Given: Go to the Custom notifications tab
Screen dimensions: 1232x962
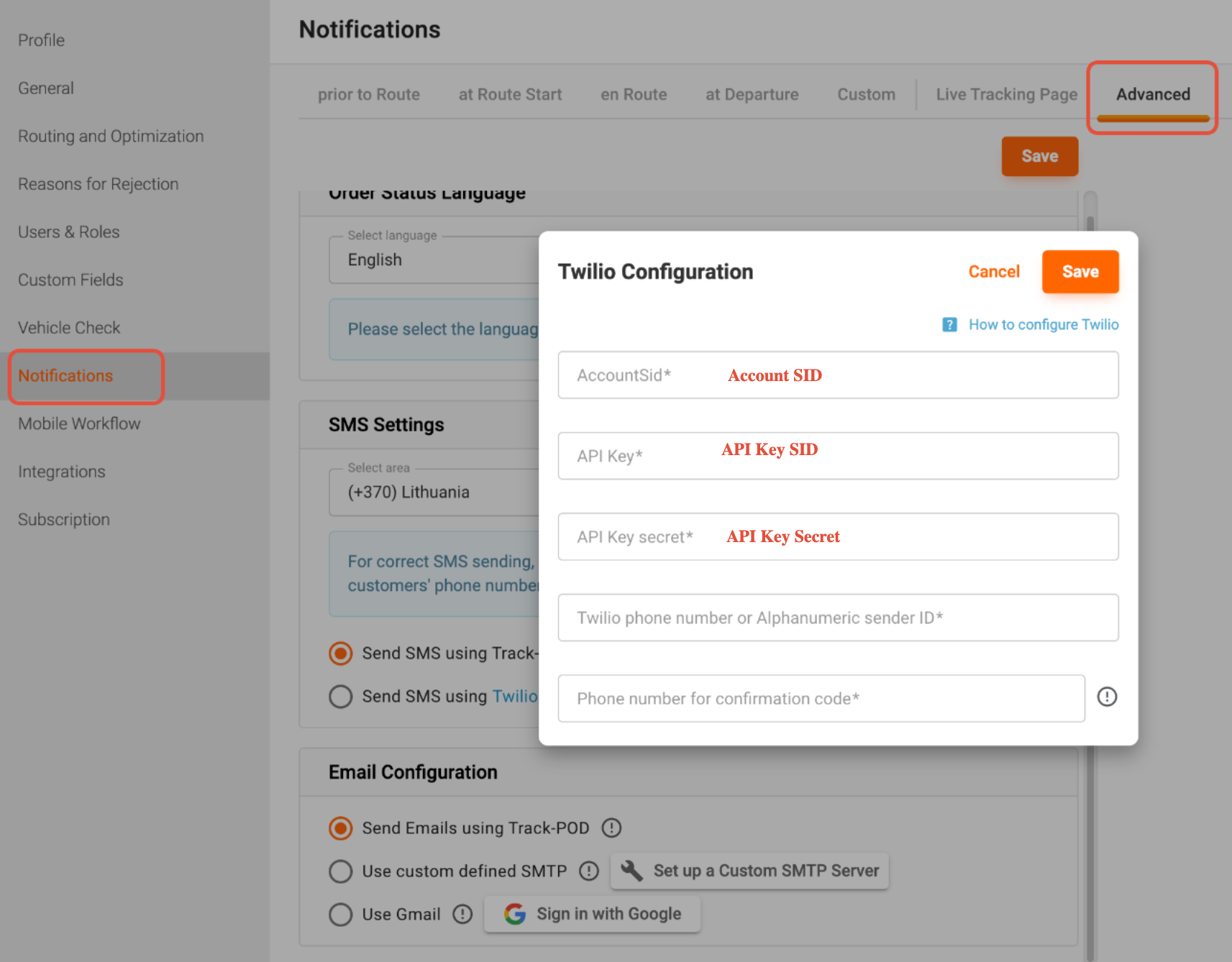Looking at the screenshot, I should [x=867, y=95].
